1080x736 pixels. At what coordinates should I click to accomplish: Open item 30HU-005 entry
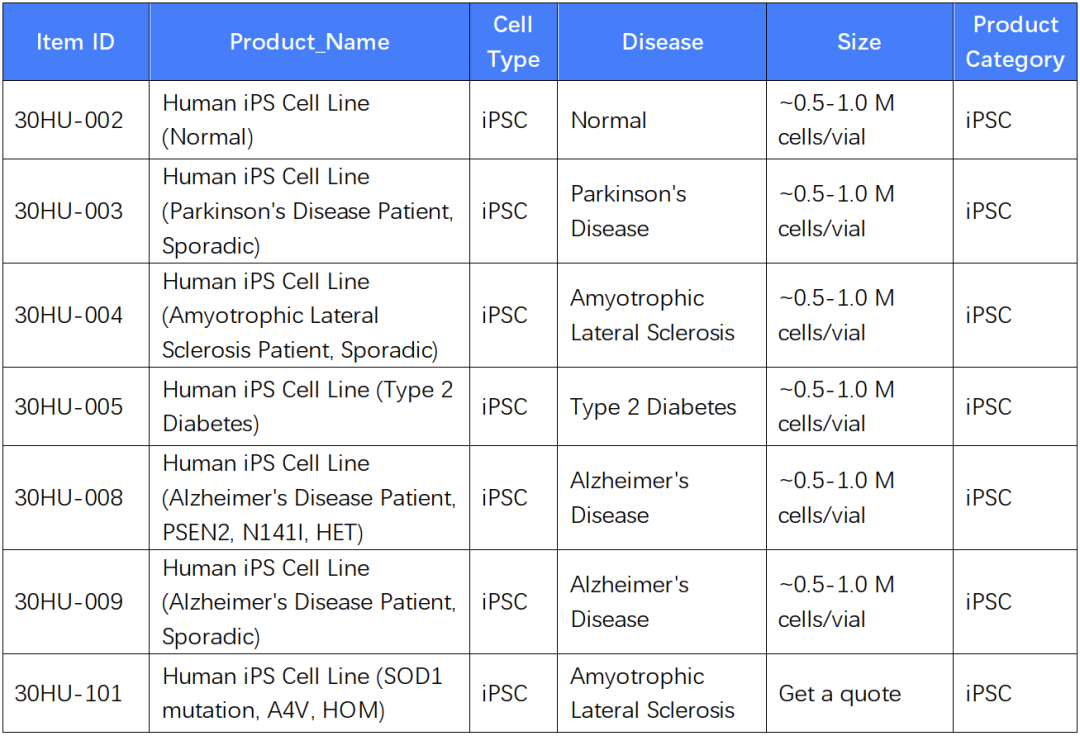click(x=69, y=407)
